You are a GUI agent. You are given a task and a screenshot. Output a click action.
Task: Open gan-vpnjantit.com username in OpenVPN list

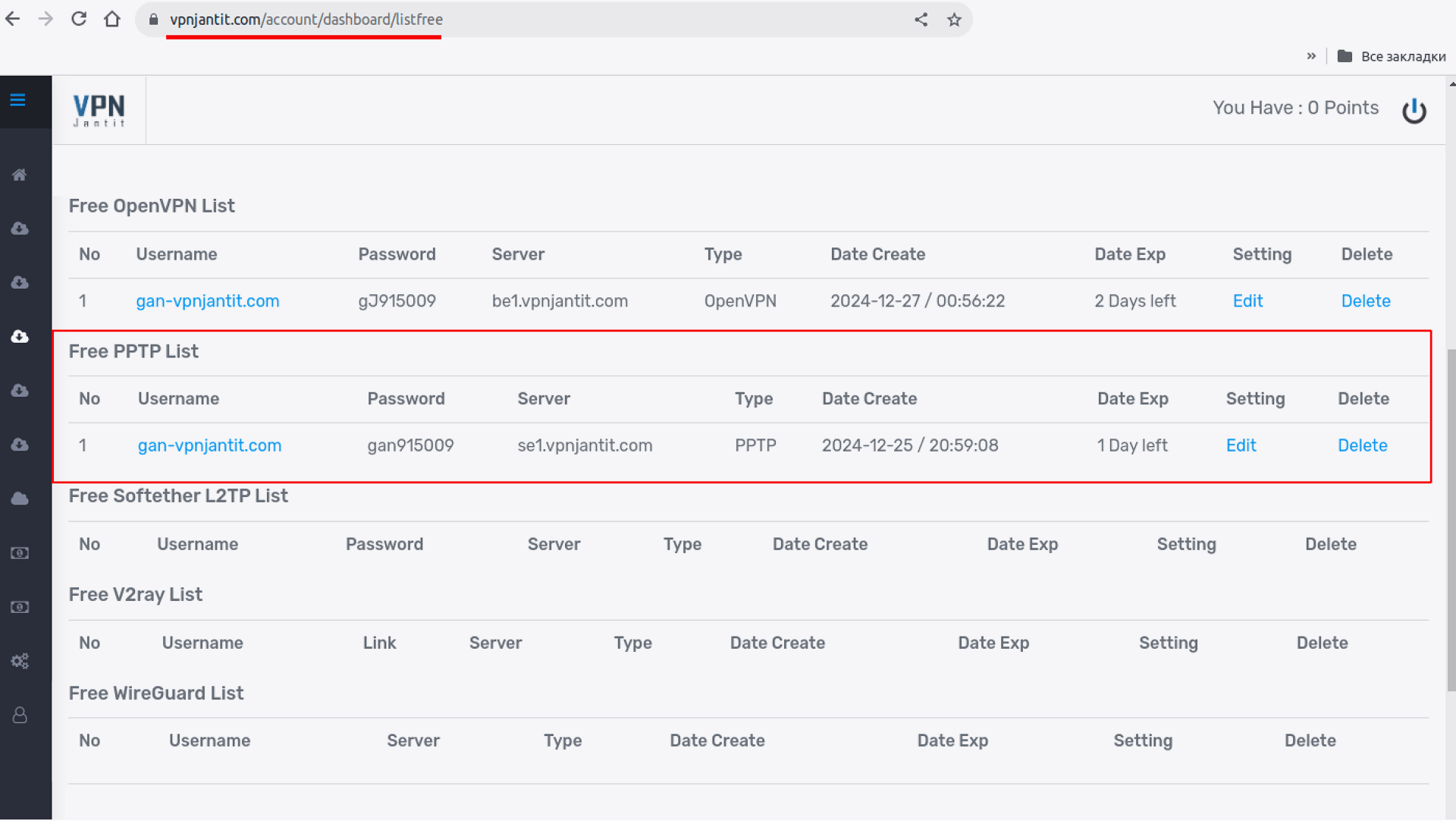(208, 301)
